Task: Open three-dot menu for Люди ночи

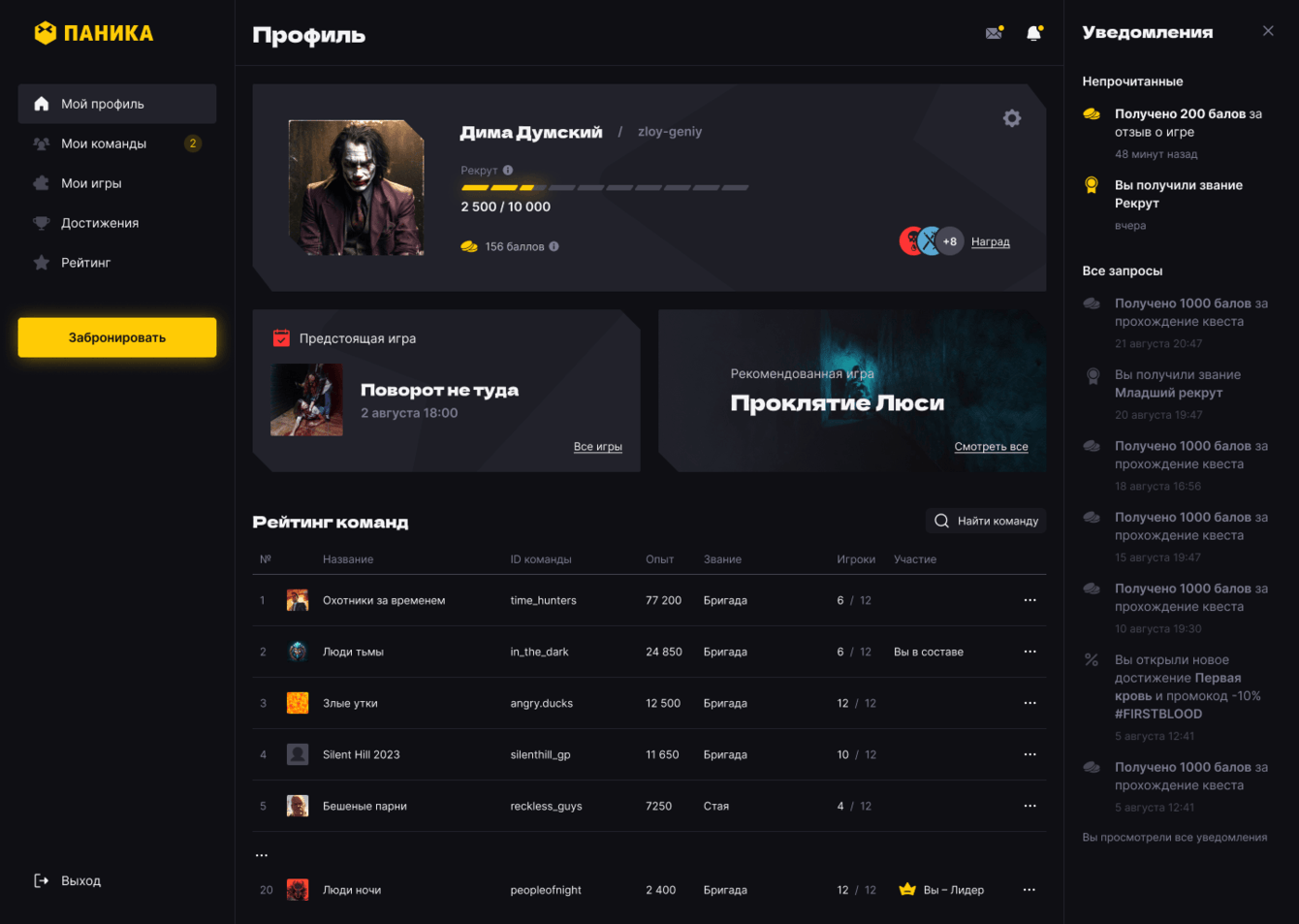Action: 1030,890
